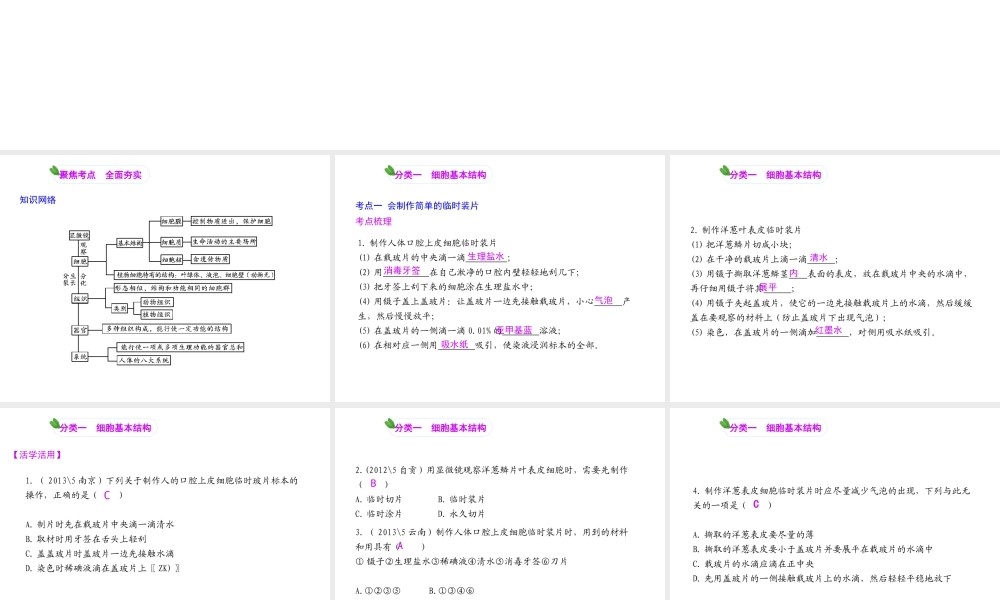Click the 系统 node in the mind map

[x=80, y=356]
